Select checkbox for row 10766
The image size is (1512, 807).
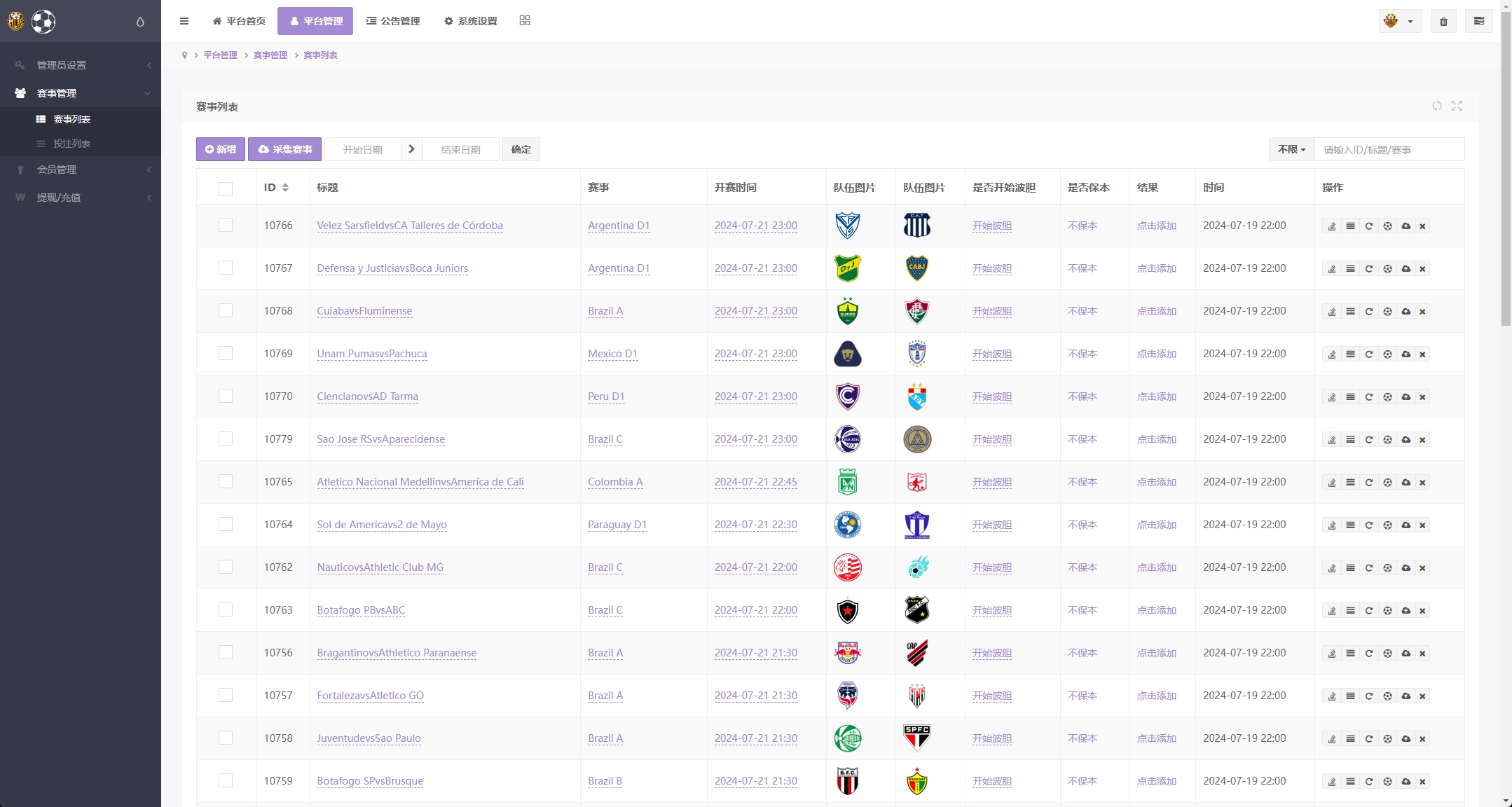point(225,224)
